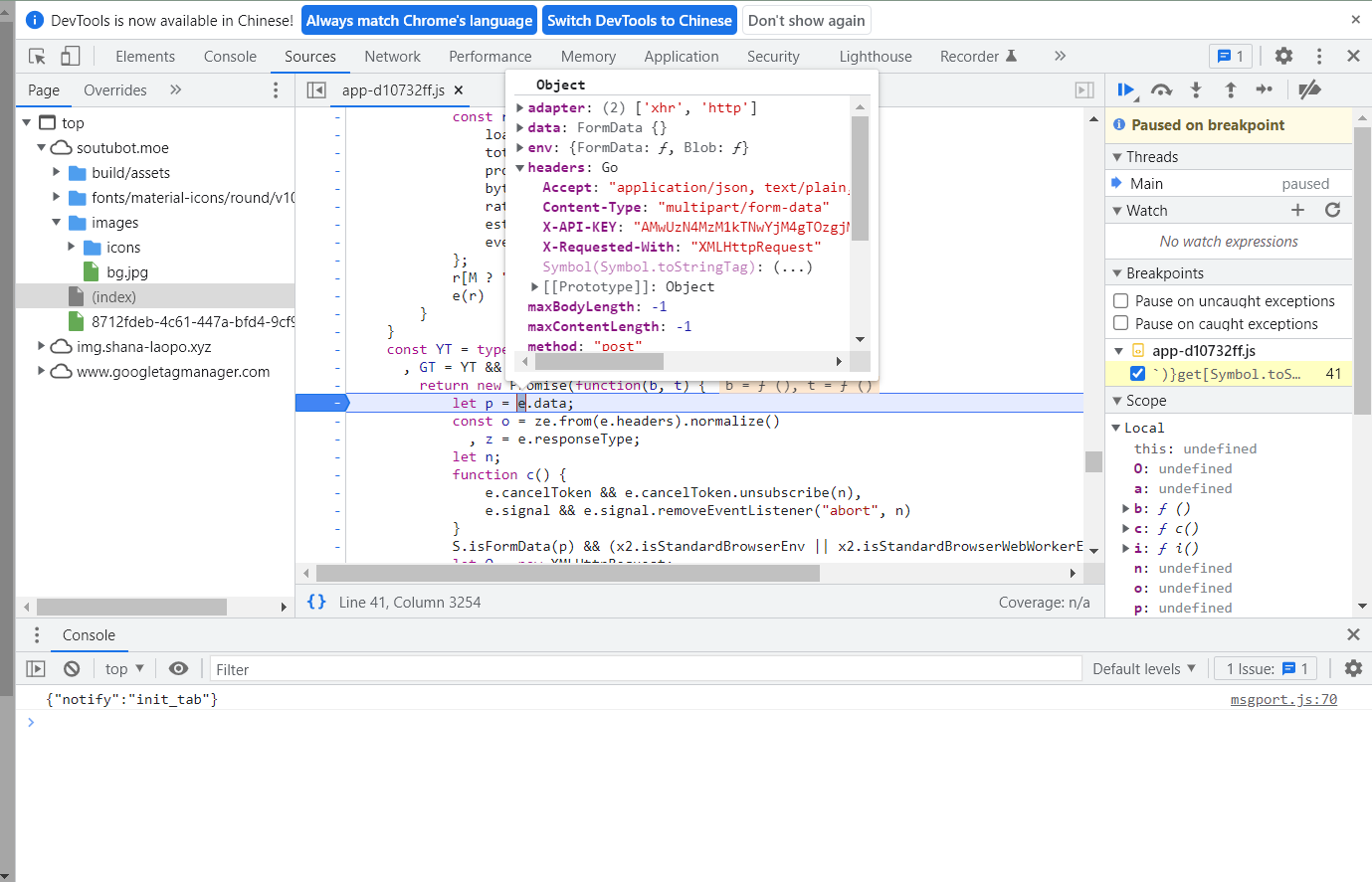
Task: Click the navigator pane horizontal scrollbar
Action: (131, 607)
